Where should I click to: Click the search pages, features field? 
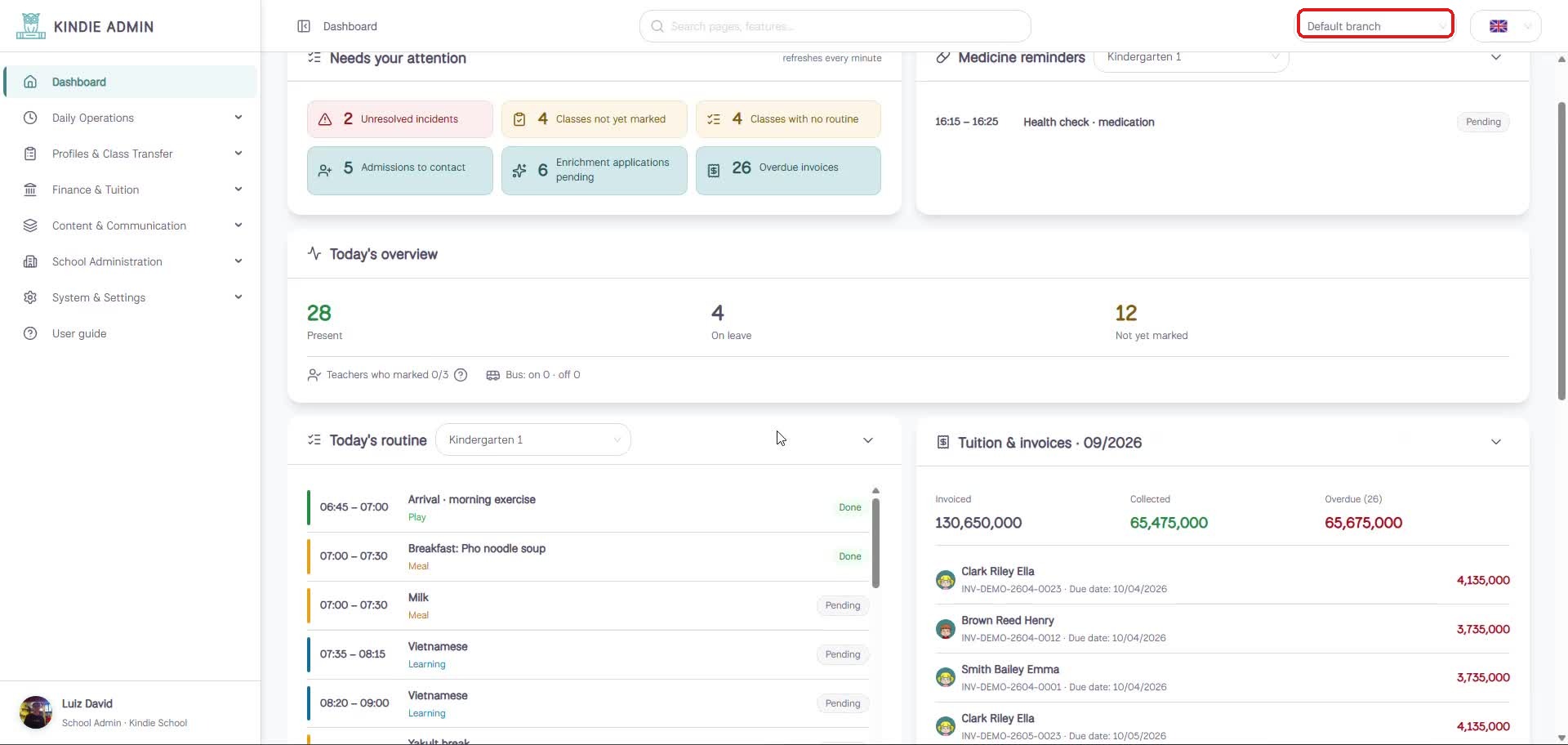point(835,26)
